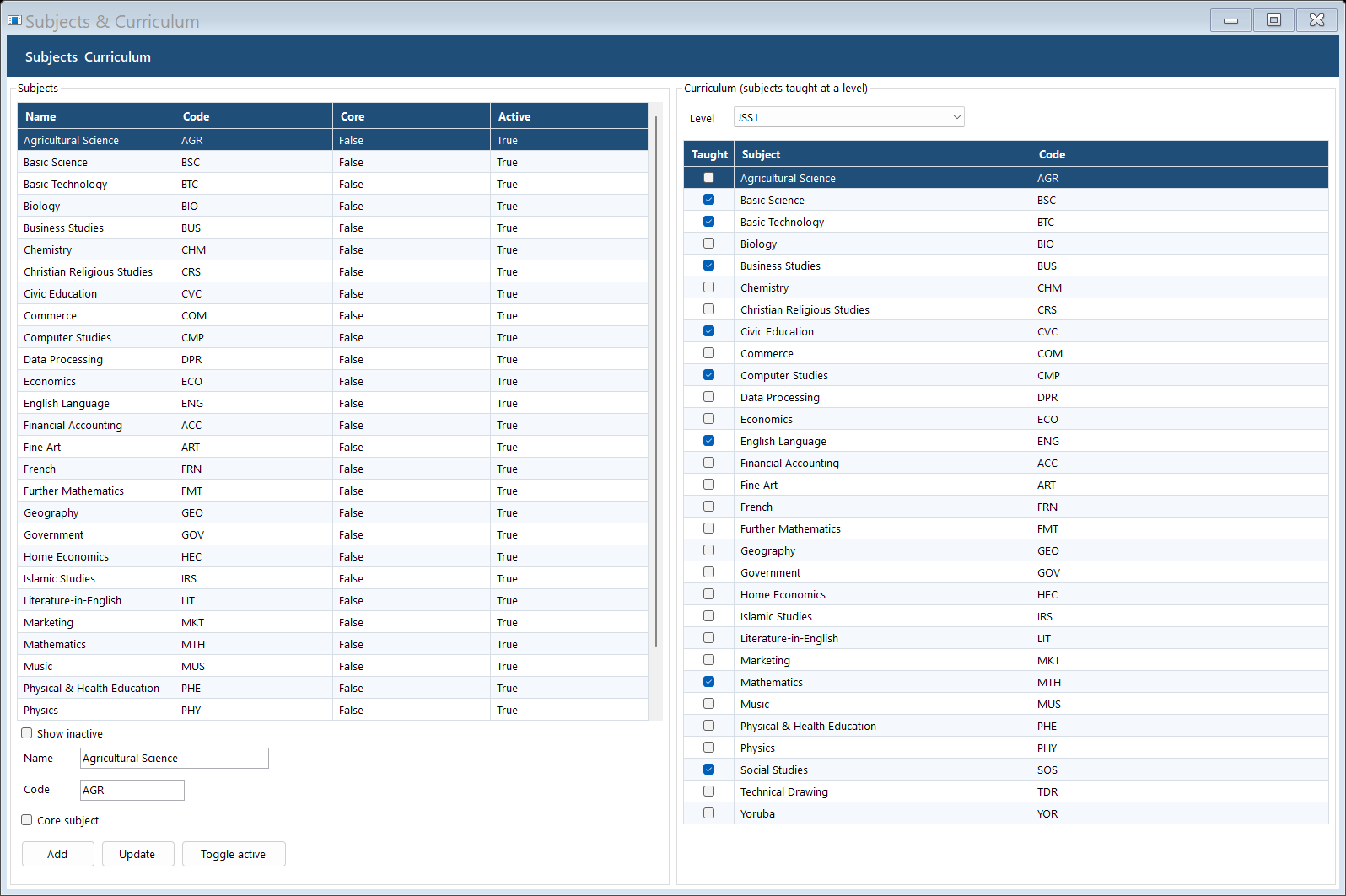Select Physical & Health Education in Subjects list
Screen dimensions: 1346x896
(x=332, y=688)
